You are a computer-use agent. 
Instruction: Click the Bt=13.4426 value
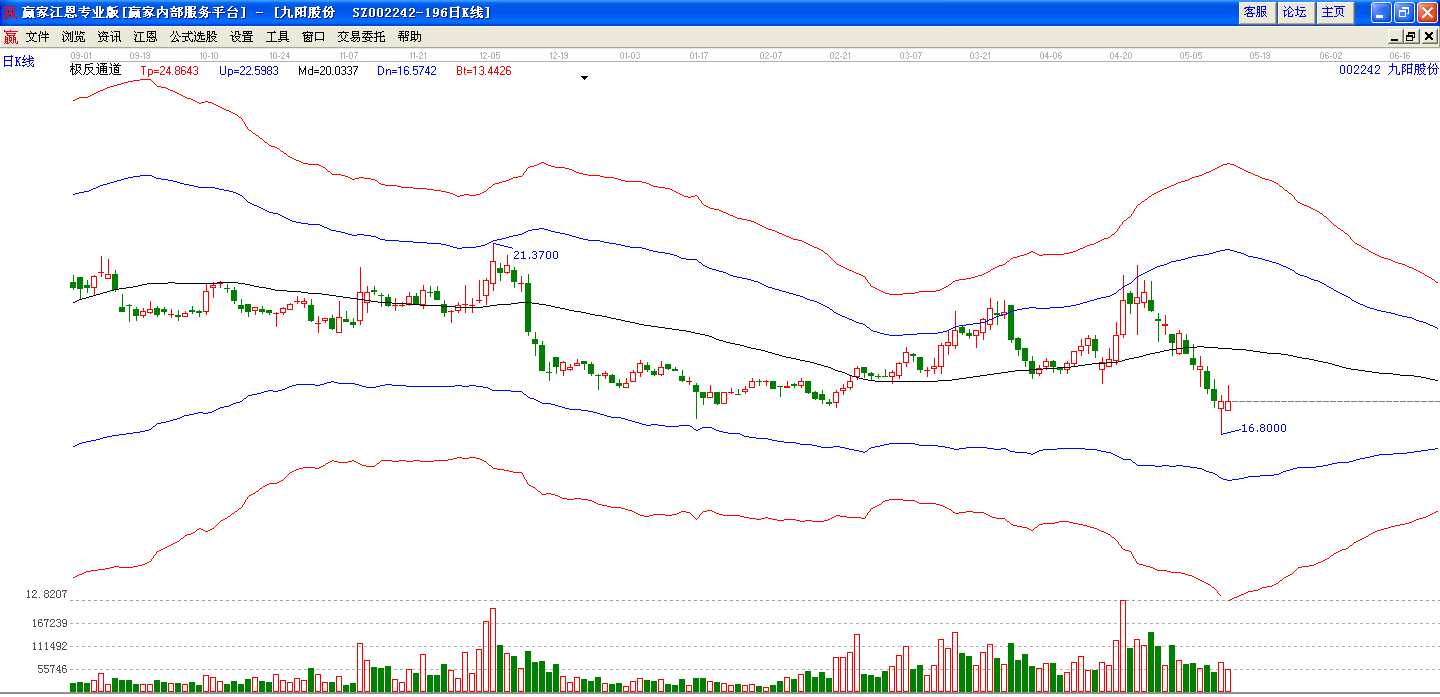[484, 71]
